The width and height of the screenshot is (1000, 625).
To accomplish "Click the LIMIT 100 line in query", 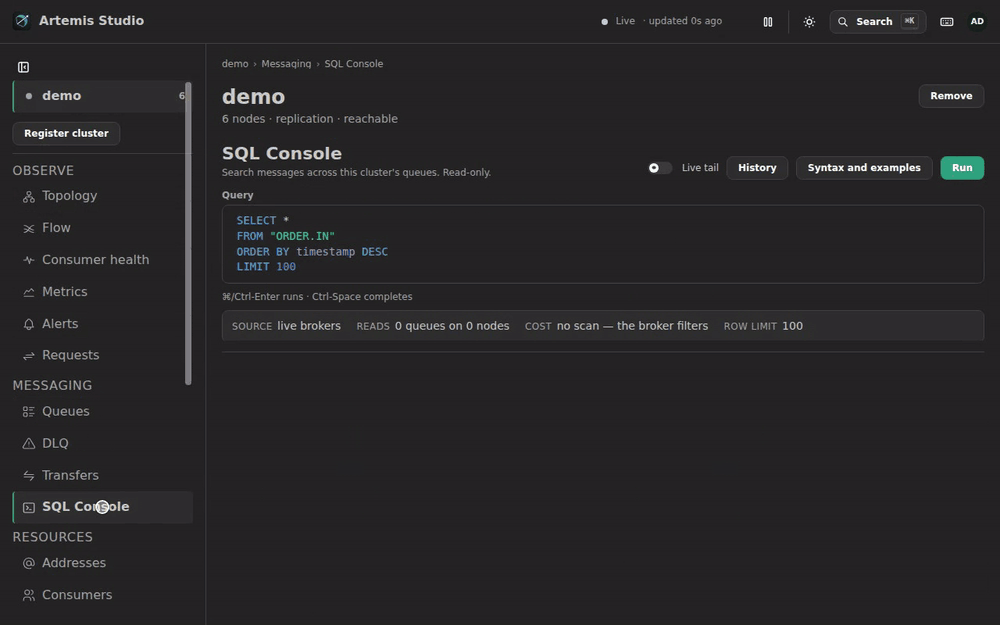I will pyautogui.click(x=266, y=267).
